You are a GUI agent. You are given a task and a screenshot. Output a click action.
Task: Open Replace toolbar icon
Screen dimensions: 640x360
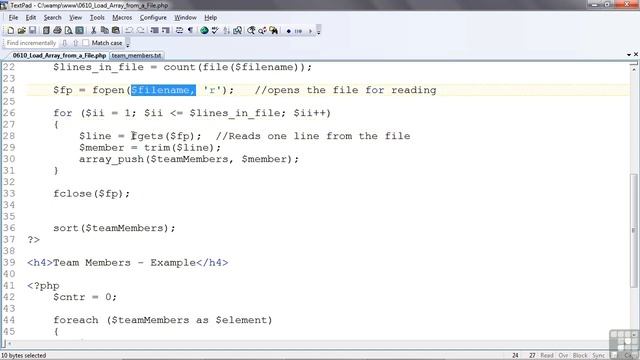click(x=262, y=31)
